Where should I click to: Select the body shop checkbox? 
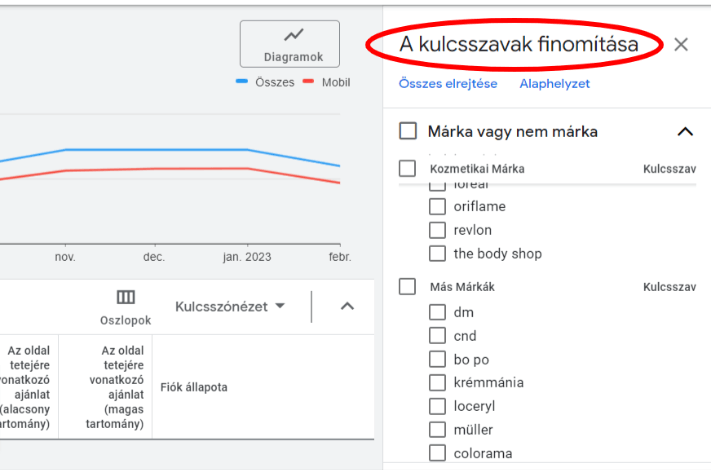coord(437,253)
